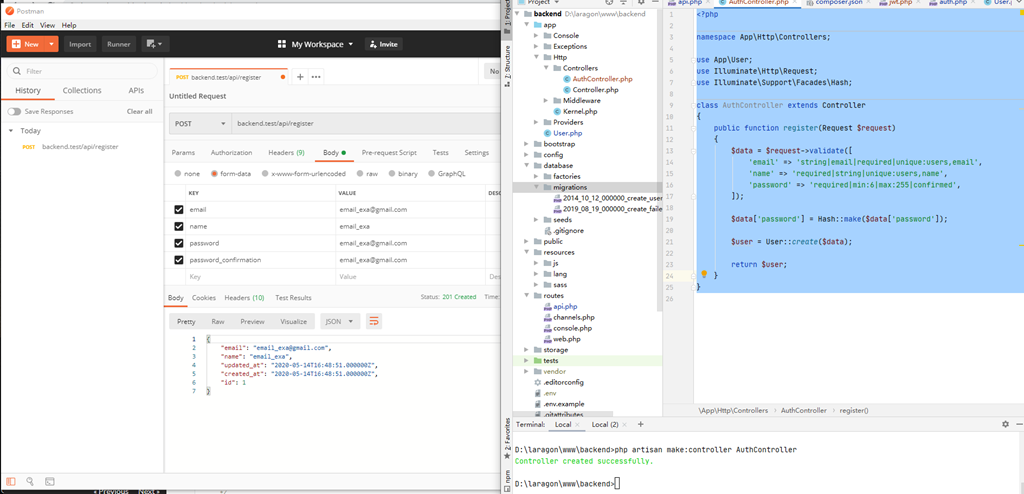Open the tab options ellipsis in Postman
The image size is (1024, 494).
[x=316, y=77]
